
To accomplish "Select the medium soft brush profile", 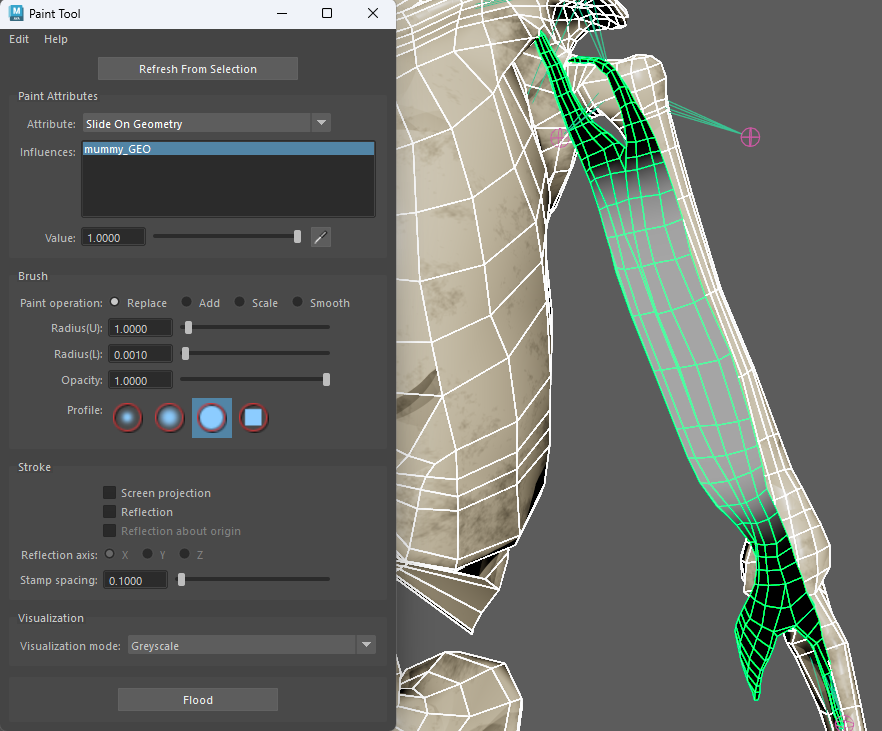I will coord(169,417).
